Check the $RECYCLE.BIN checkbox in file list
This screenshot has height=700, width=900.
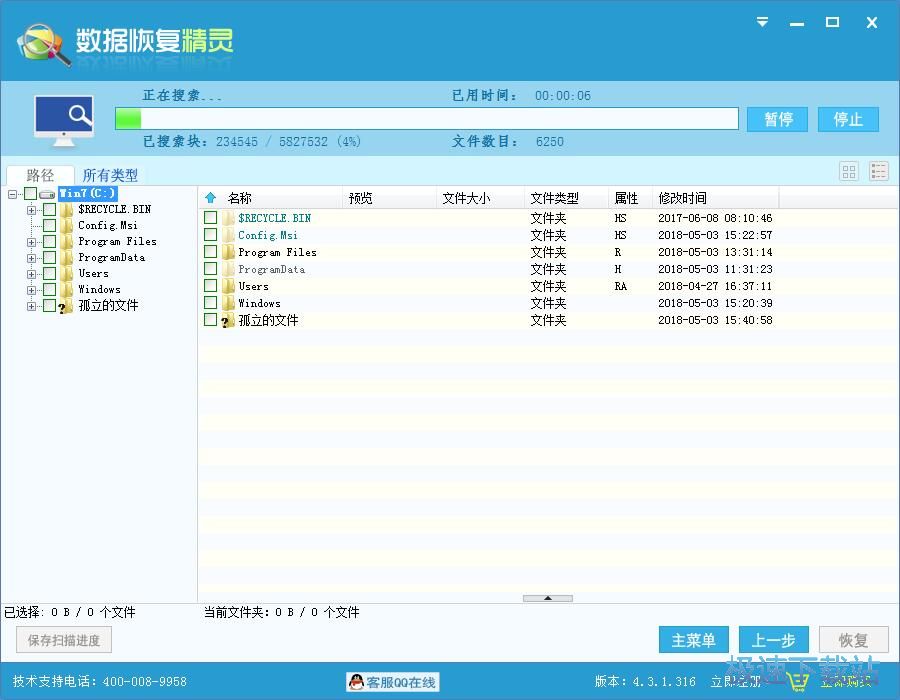pos(210,218)
